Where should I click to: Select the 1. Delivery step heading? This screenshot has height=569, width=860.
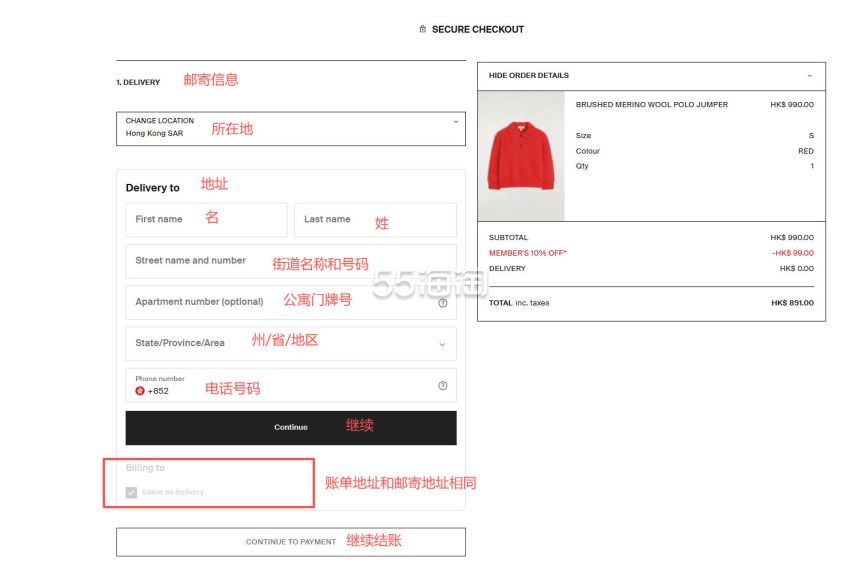138,83
